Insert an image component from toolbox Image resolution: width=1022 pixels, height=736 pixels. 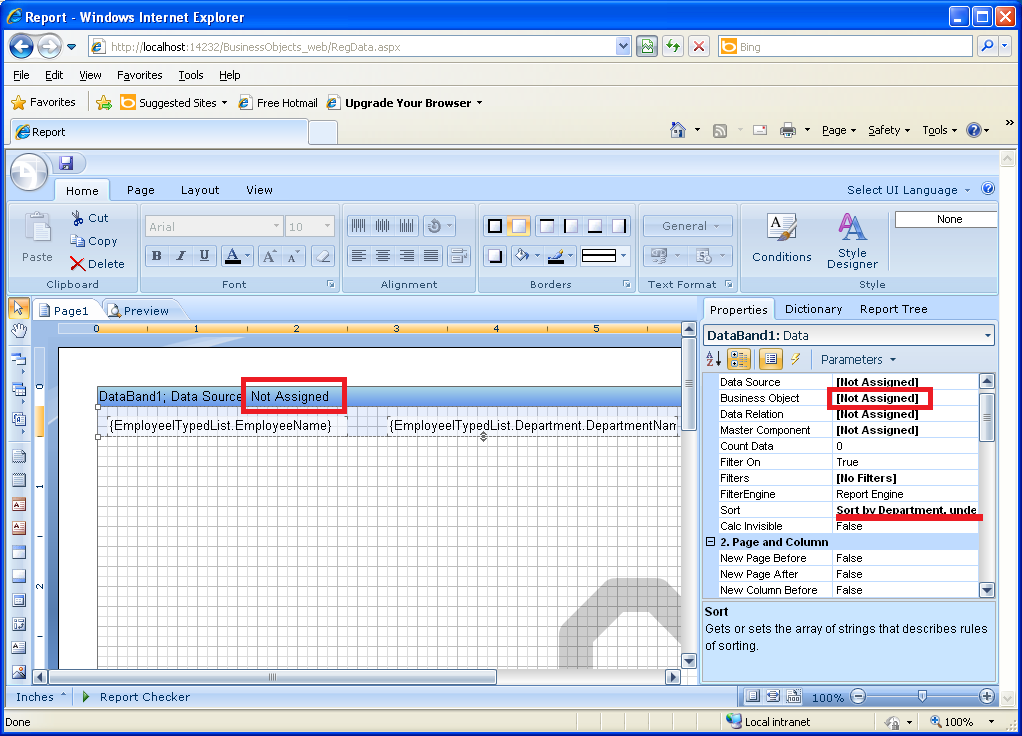(19, 671)
